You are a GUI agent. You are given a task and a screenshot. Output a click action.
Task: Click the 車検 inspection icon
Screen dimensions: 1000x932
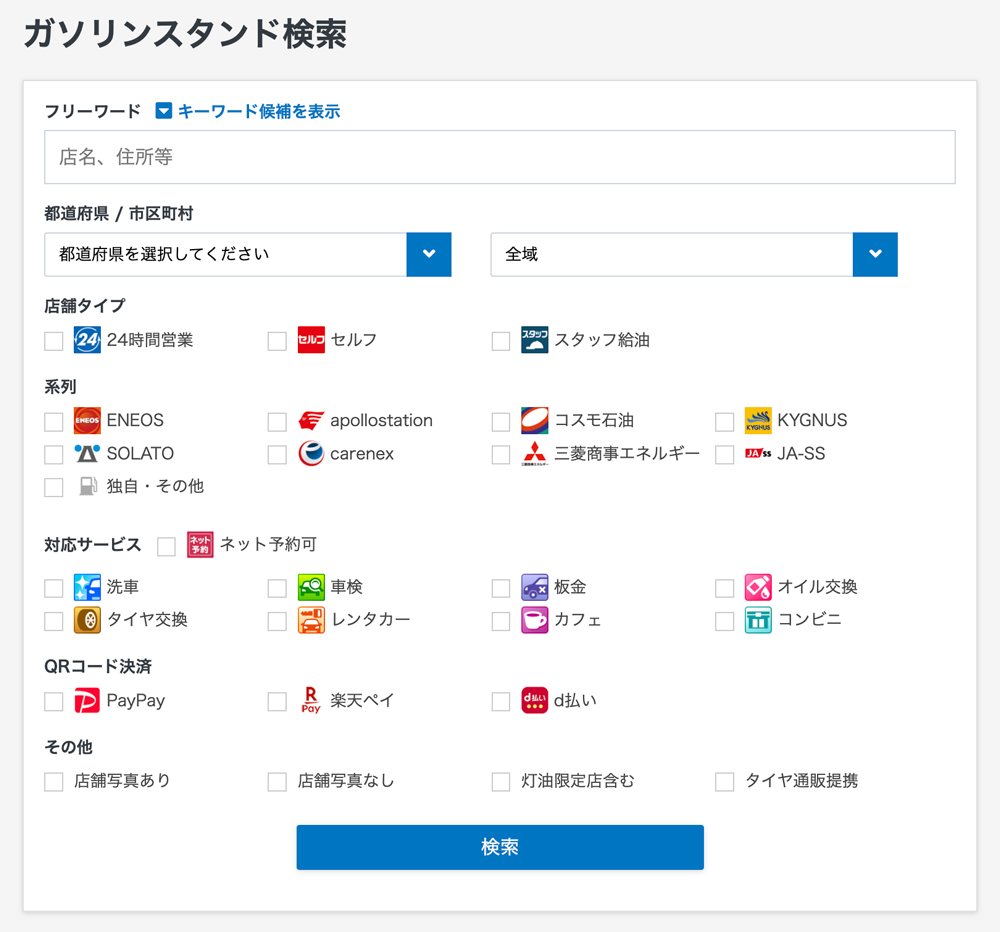pyautogui.click(x=311, y=588)
